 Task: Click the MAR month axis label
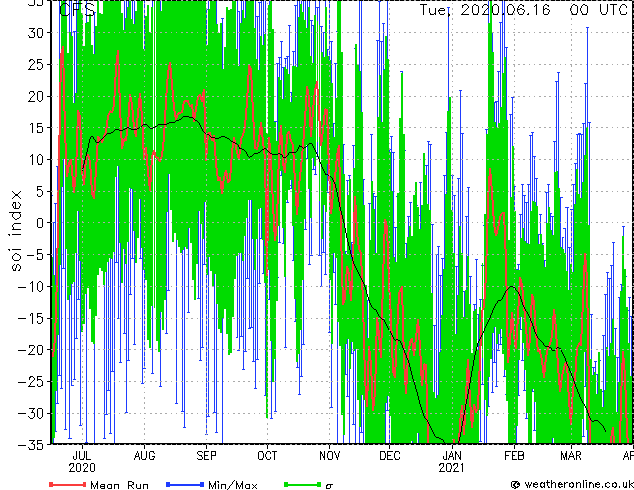point(571,456)
